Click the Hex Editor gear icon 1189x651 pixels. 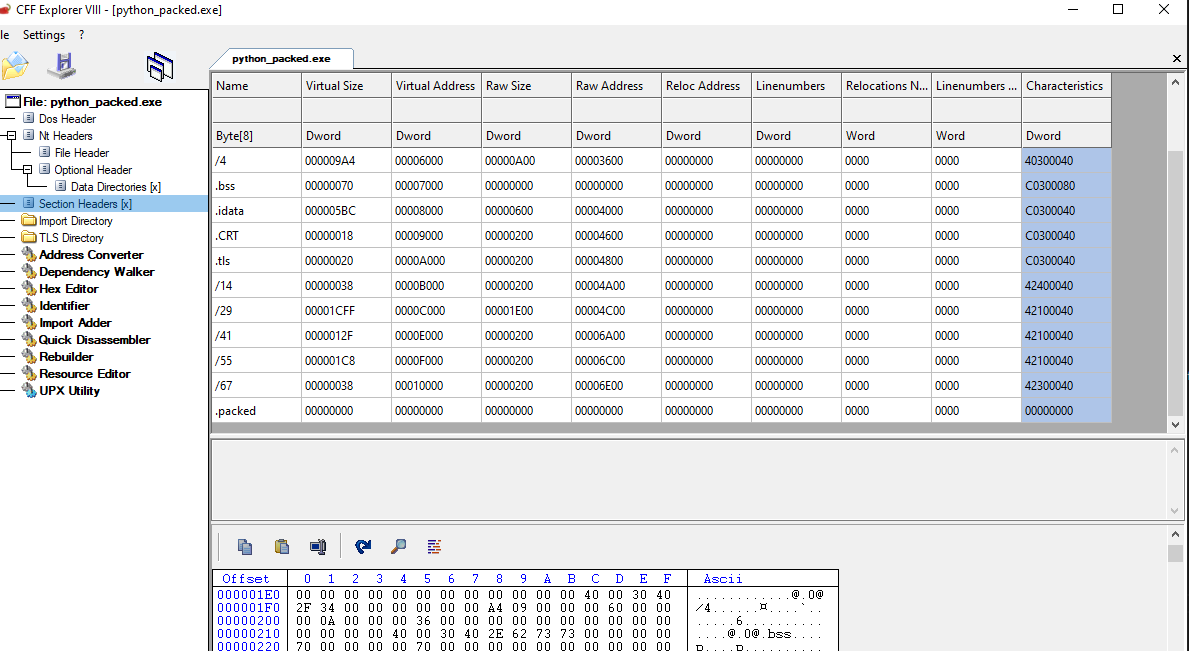29,289
